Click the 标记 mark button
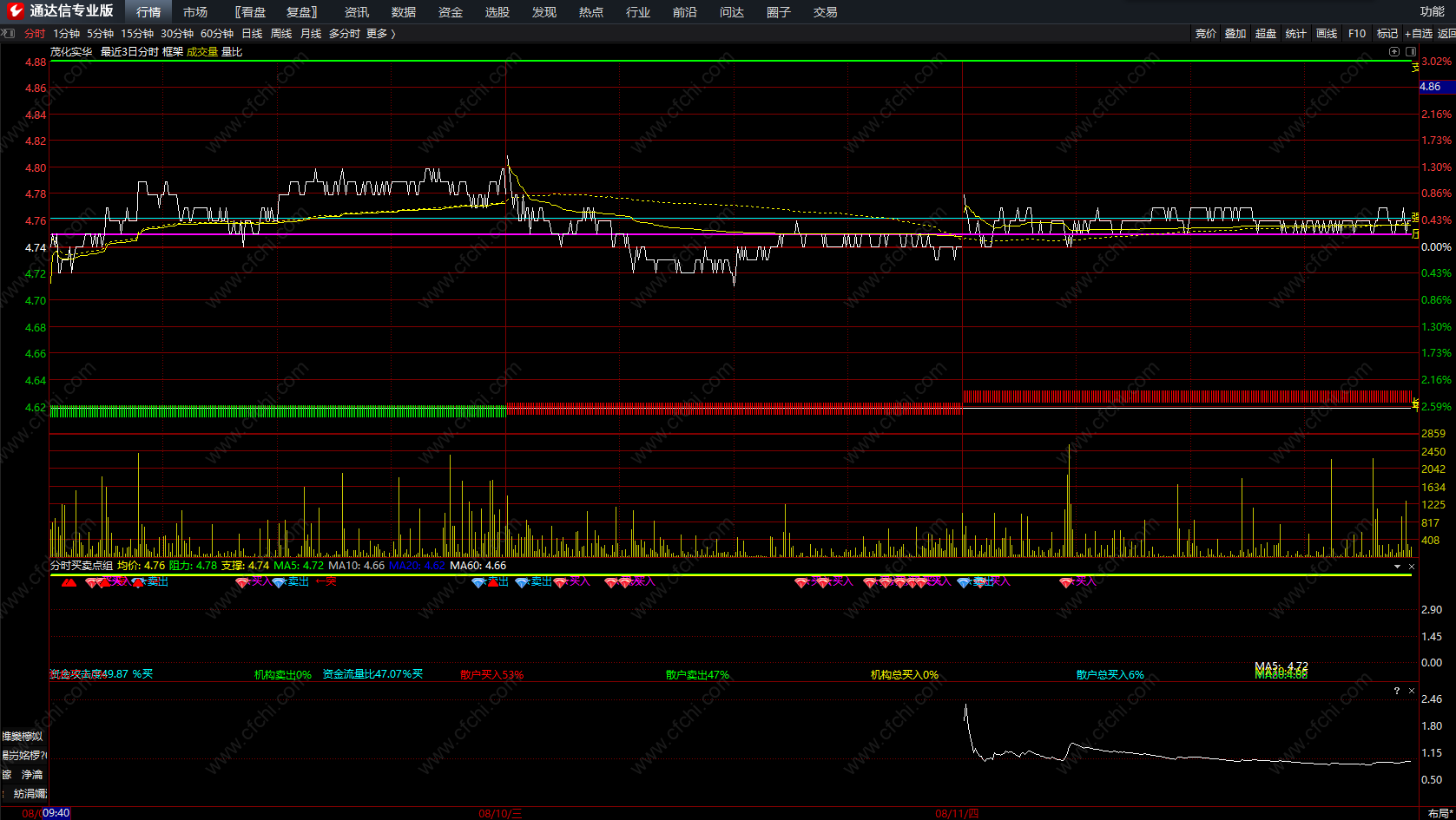1456x820 pixels. pos(1387,34)
